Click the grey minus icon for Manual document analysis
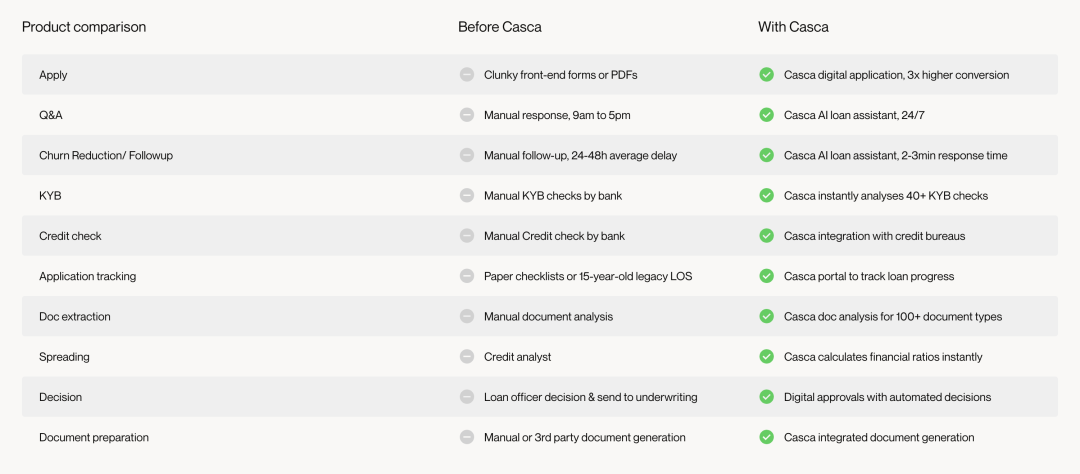Image resolution: width=1080 pixels, height=474 pixels. (466, 316)
